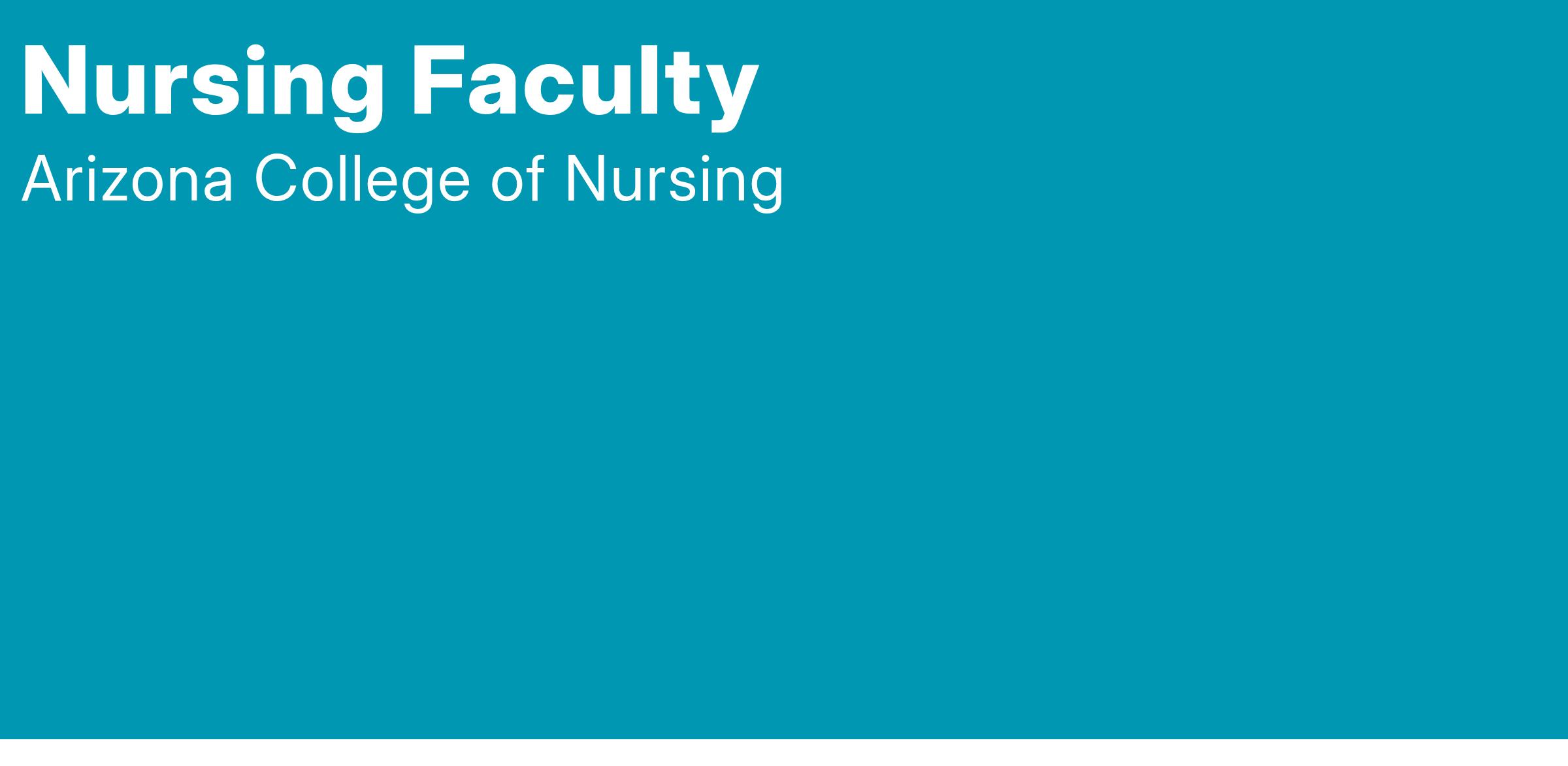Image resolution: width=1568 pixels, height=766 pixels.
Task: Click the word "Faculty" in the heading
Action: coord(584,82)
